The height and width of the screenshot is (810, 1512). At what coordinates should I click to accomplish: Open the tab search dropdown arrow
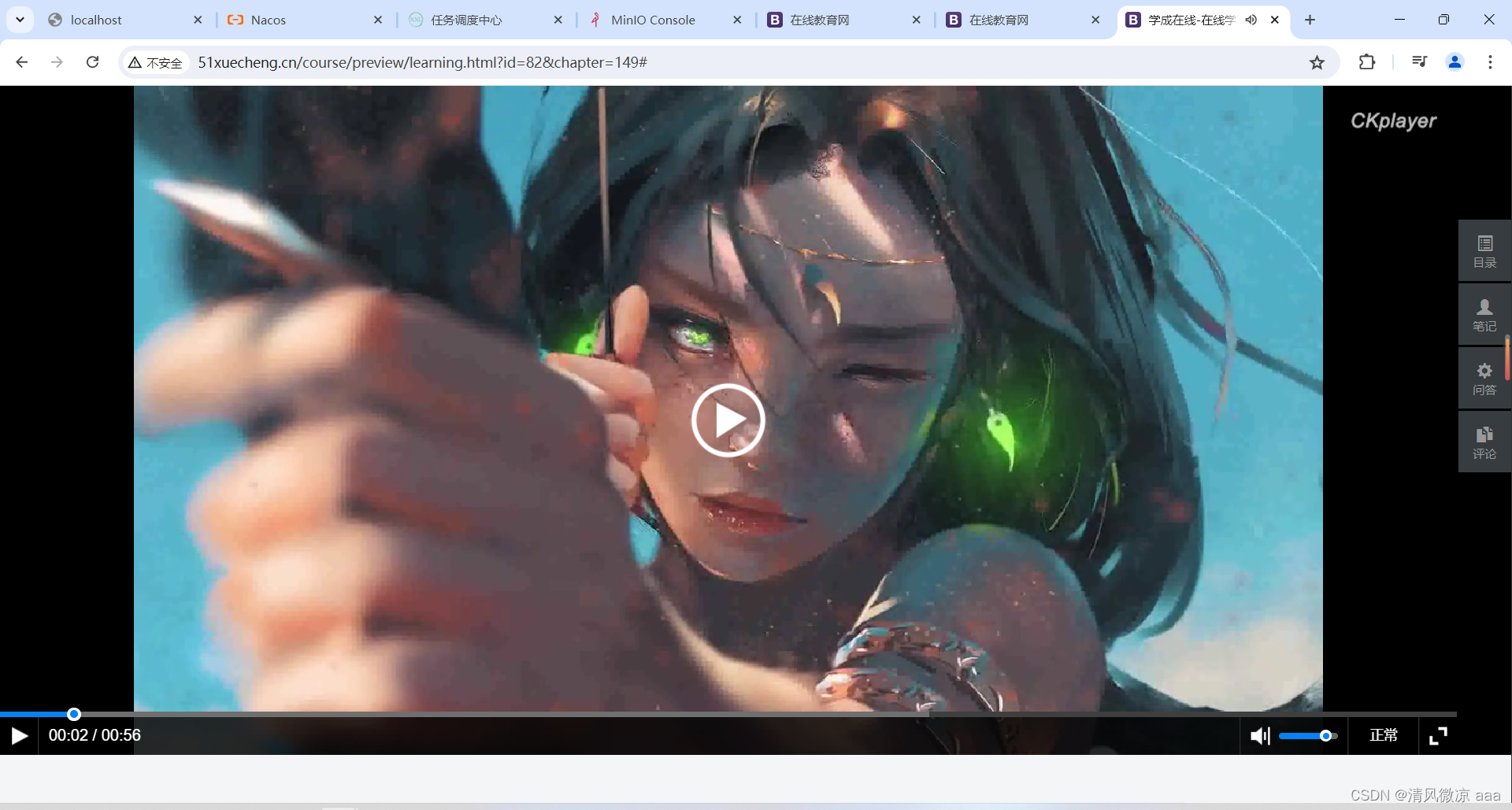20,20
